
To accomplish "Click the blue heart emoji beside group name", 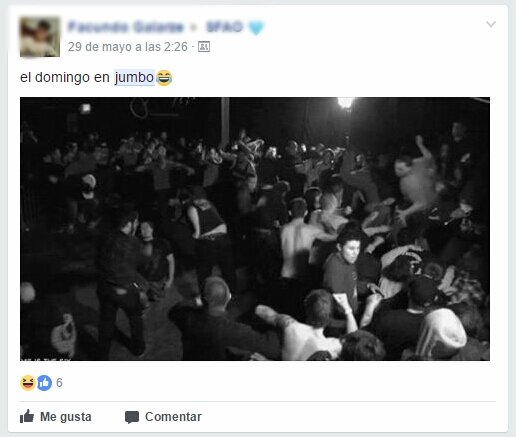I will pyautogui.click(x=256, y=28).
